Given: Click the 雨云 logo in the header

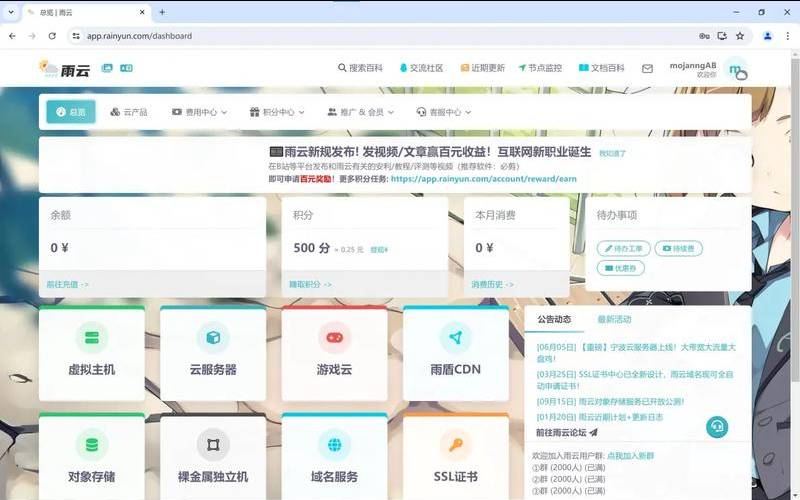Looking at the screenshot, I should point(65,68).
